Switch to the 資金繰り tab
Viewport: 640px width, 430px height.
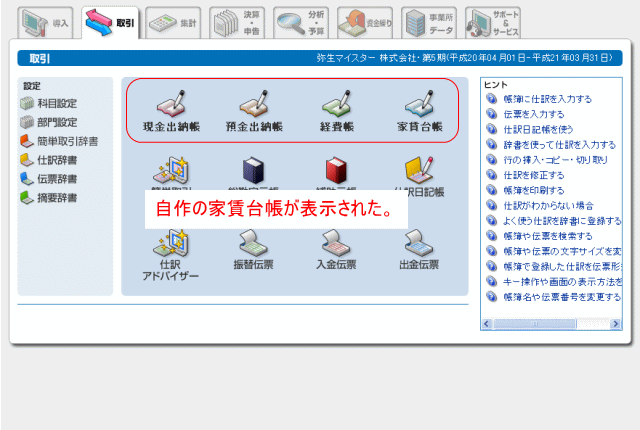tap(365, 23)
